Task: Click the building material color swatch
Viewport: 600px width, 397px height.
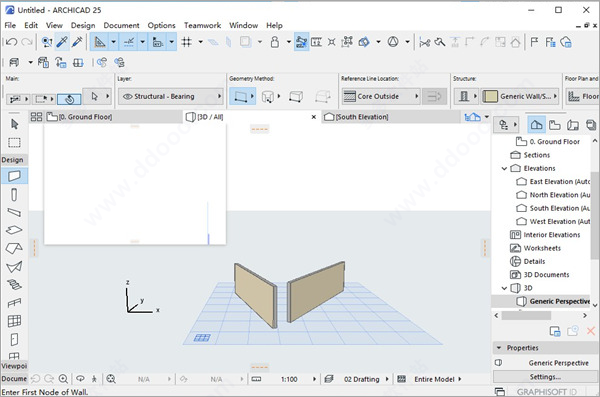Action: coord(490,96)
